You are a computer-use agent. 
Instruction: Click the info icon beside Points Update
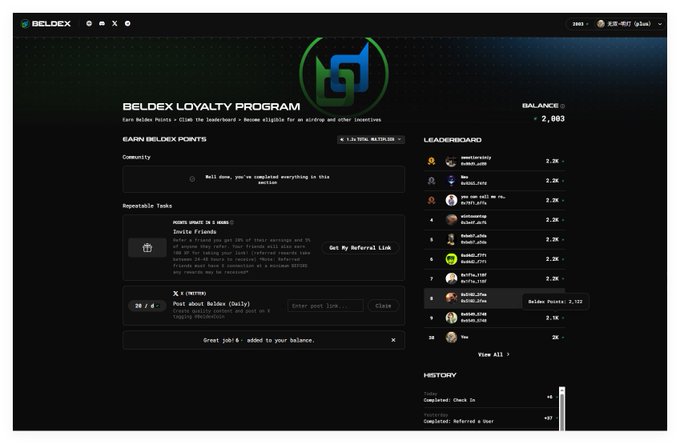(232, 222)
